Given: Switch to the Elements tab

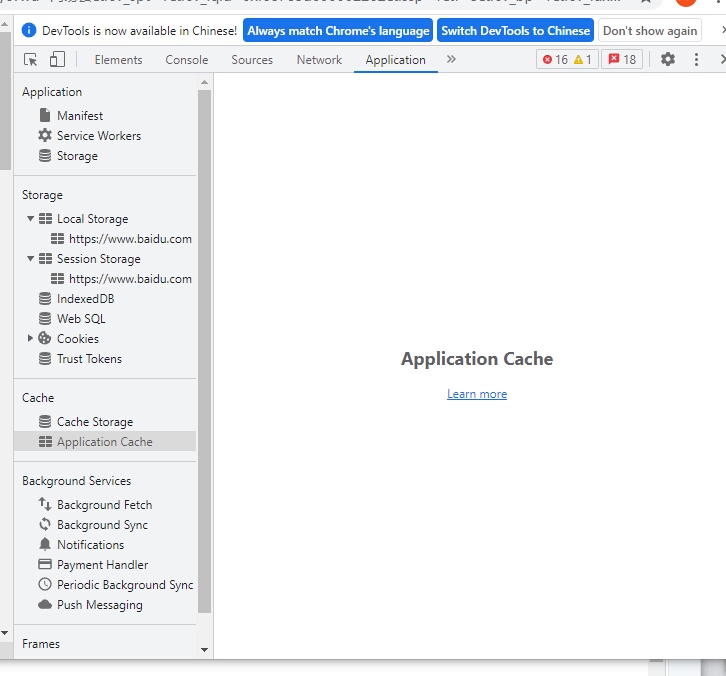Looking at the screenshot, I should tap(119, 60).
